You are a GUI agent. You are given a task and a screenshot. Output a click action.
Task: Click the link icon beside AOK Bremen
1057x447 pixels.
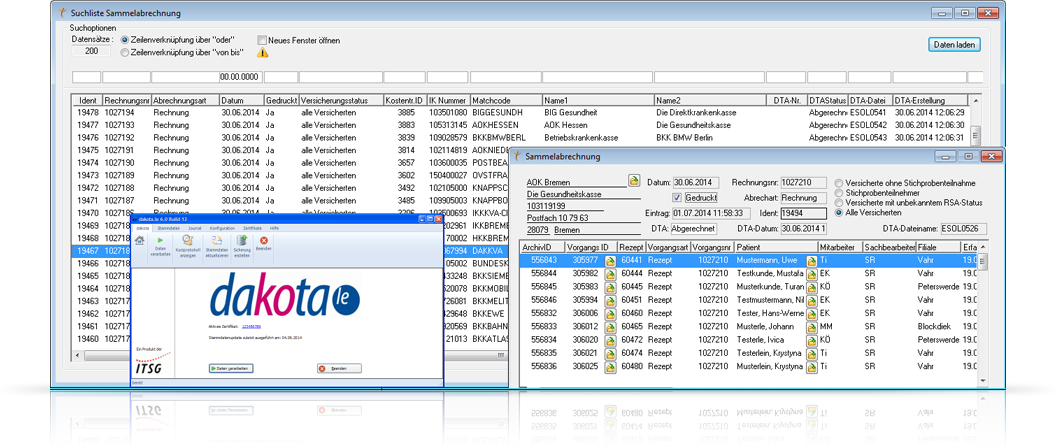tap(633, 181)
